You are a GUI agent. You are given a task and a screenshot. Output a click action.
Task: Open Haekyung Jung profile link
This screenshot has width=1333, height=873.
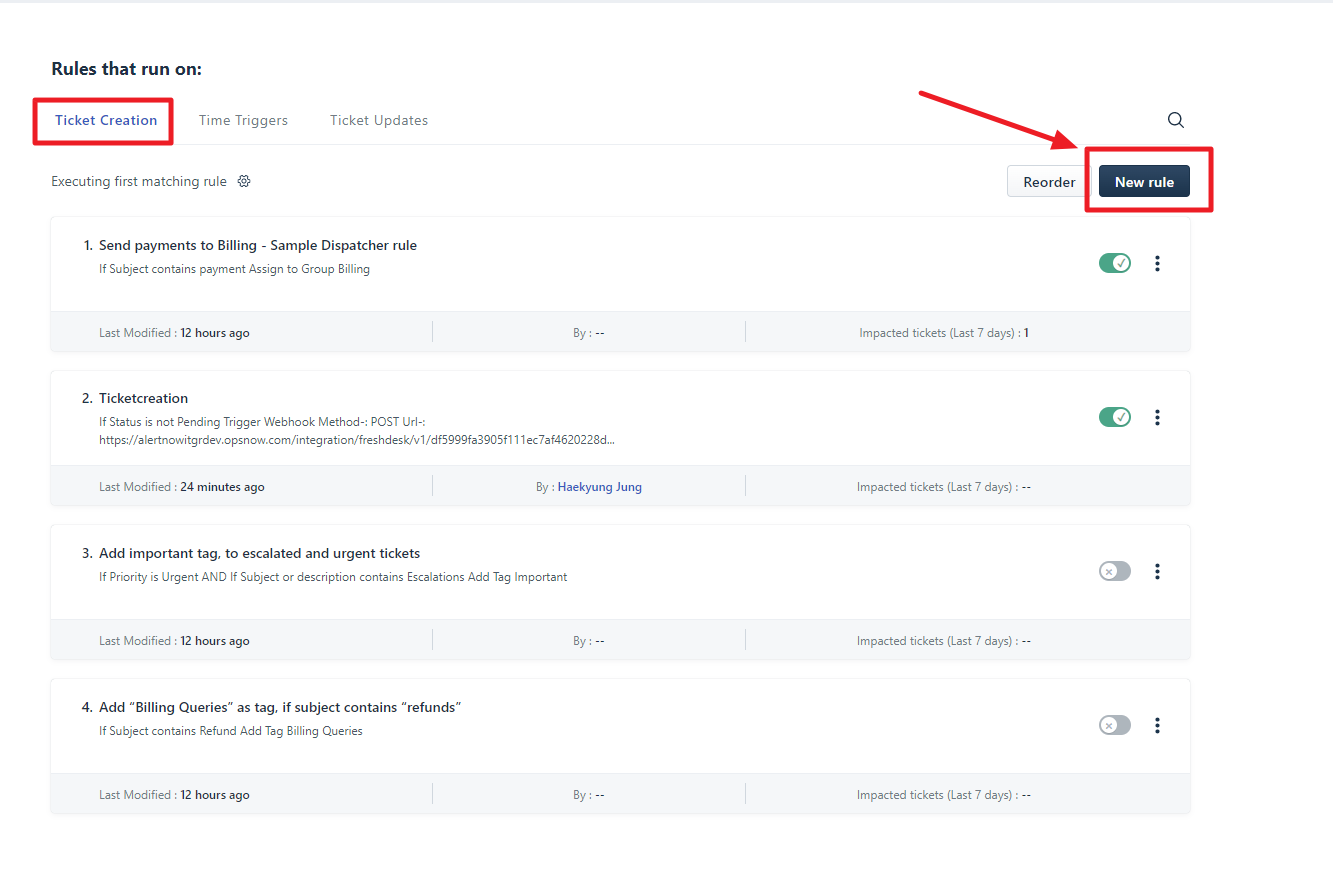[599, 487]
